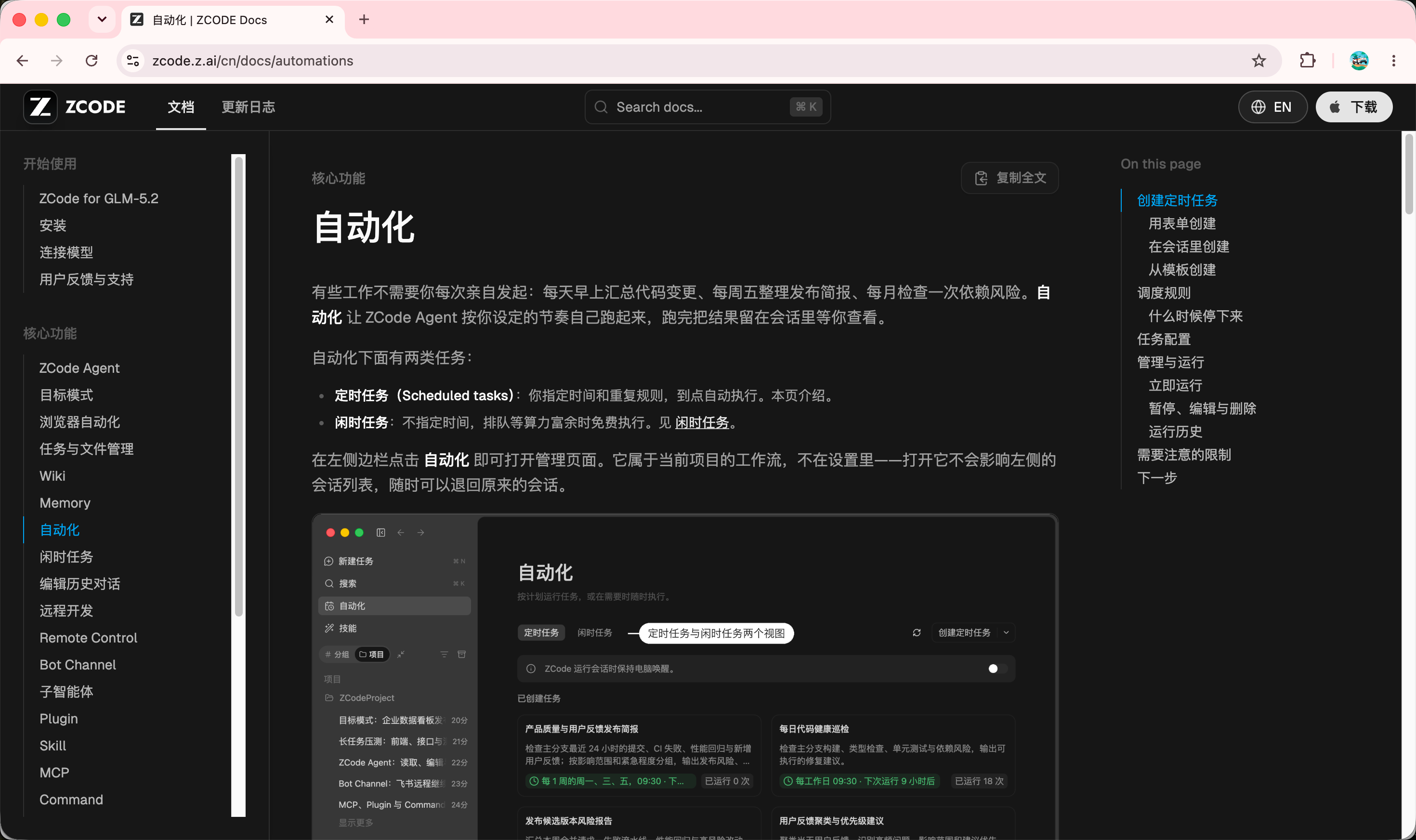Click the Apple icon on the download button
1416x840 pixels.
1335,107
